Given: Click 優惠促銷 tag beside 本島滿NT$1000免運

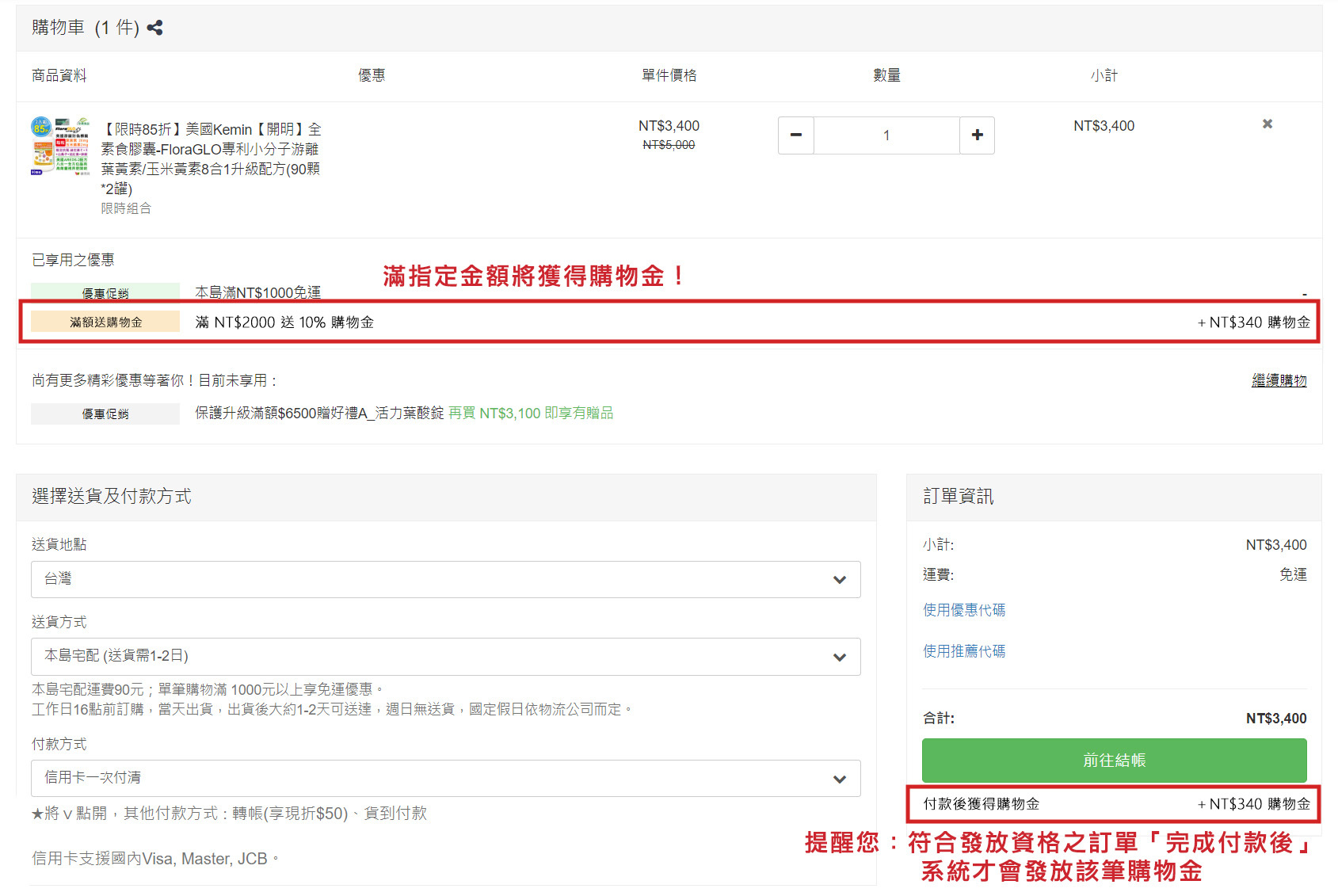Looking at the screenshot, I should 105,292.
